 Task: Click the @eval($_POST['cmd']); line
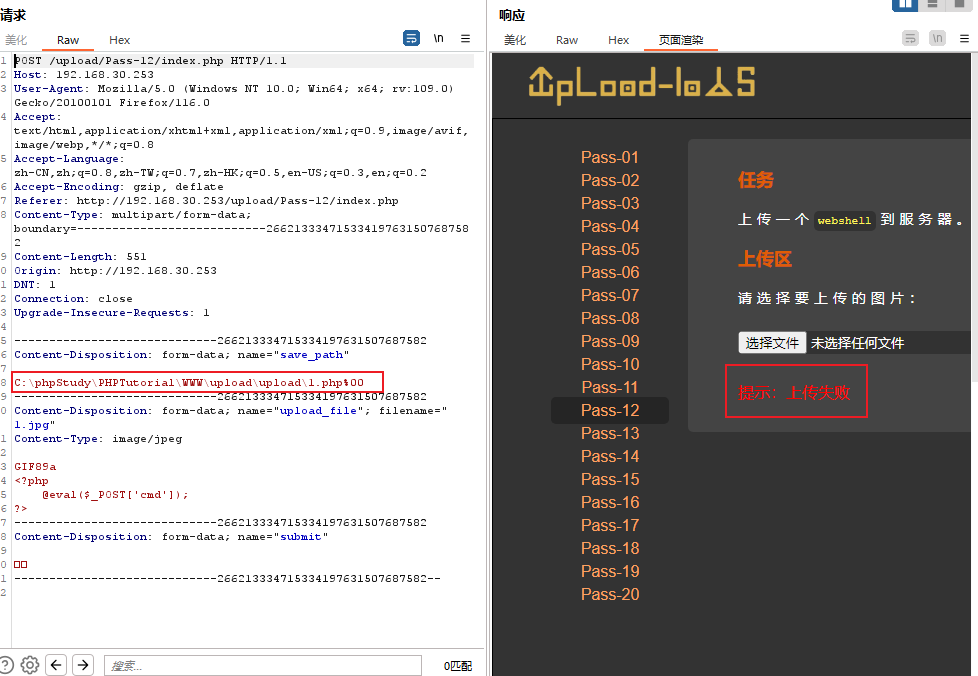[x=115, y=495]
